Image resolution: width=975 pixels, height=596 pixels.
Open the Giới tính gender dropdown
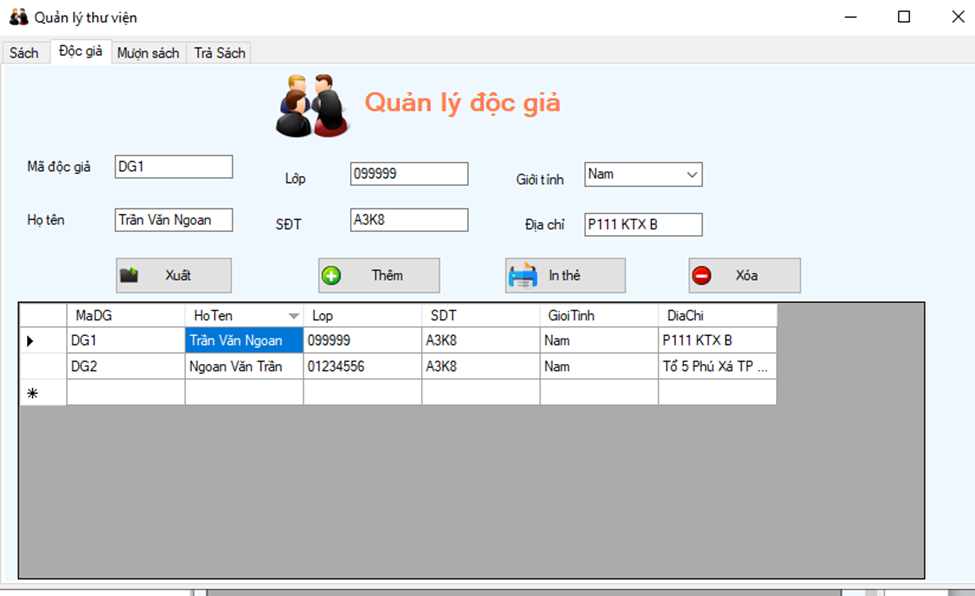coord(691,174)
